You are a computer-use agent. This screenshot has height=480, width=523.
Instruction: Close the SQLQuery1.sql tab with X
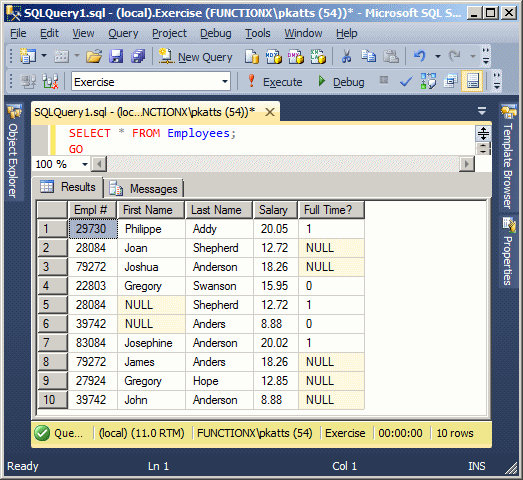click(x=270, y=112)
